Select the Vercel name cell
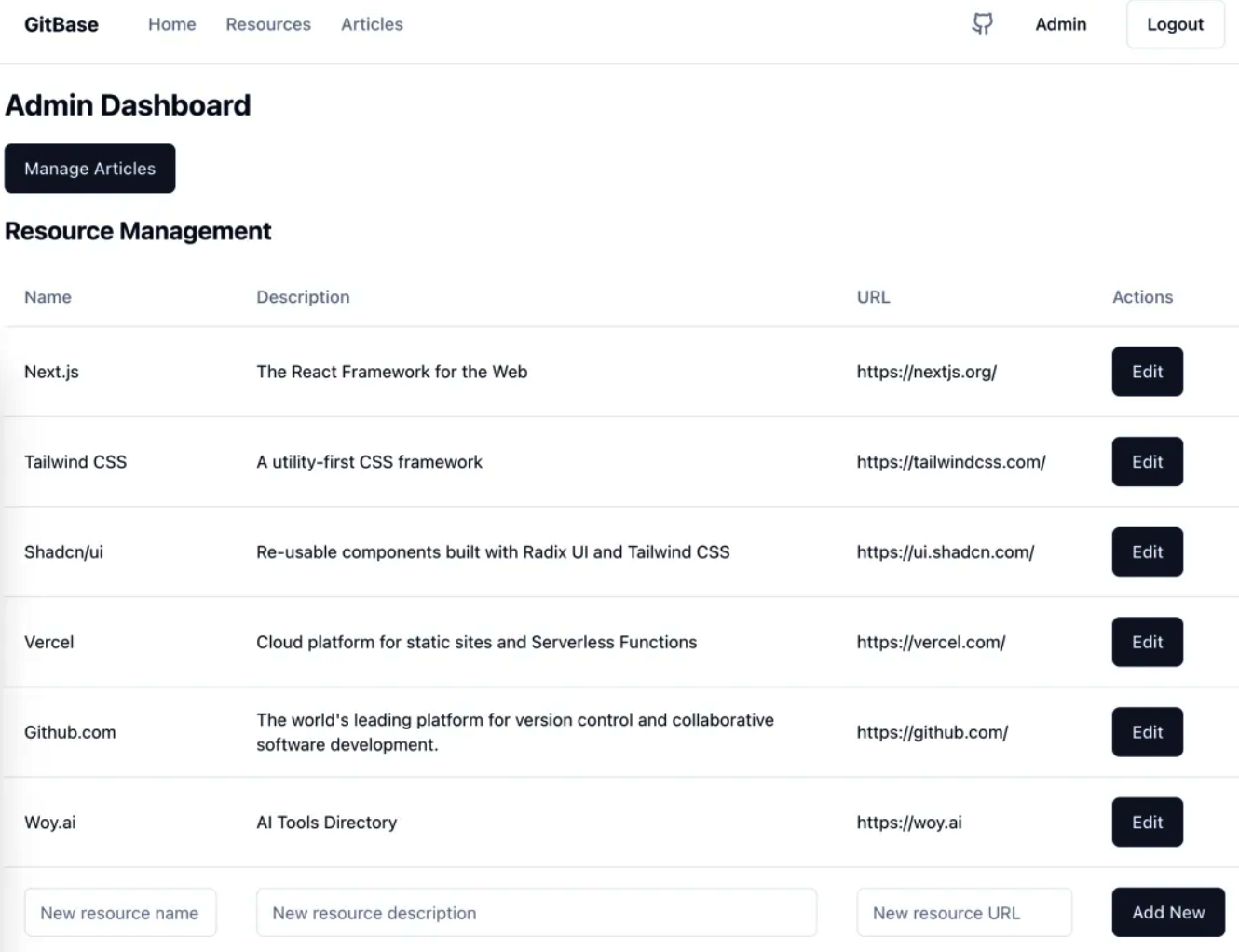1239x952 pixels. [x=48, y=642]
